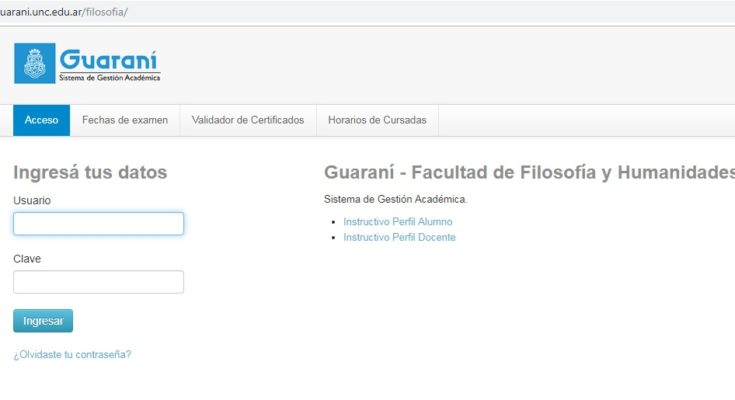This screenshot has height=400, width=735.
Task: Click the logo tagline under the Guaraní wordmark
Action: 109,78
